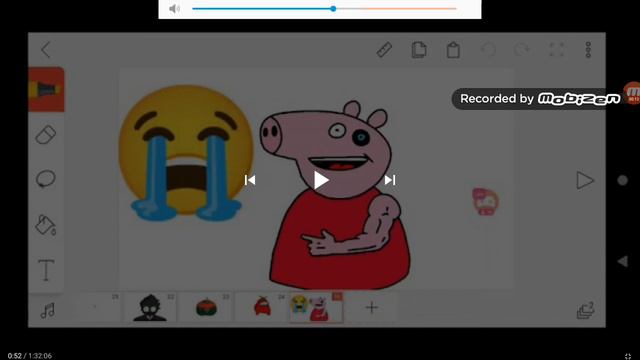Viewport: 640px width, 360px height.
Task: Skip to previous video
Action: click(x=250, y=180)
